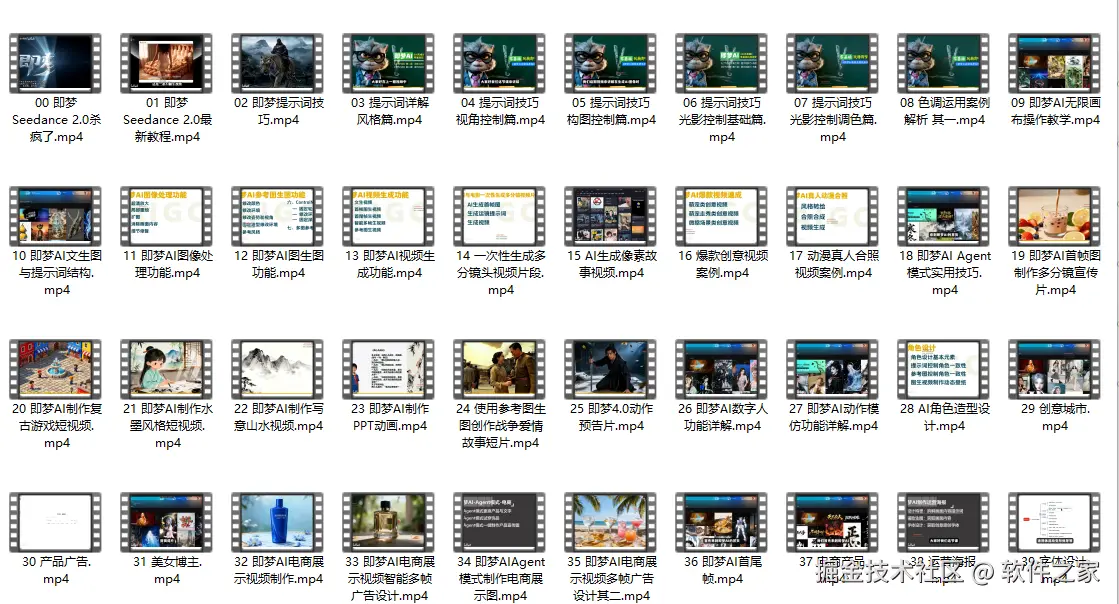Image resolution: width=1119 pixels, height=604 pixels.
Task: Click filename '15 AI生成像素故事视频.mp4'
Action: click(x=612, y=264)
